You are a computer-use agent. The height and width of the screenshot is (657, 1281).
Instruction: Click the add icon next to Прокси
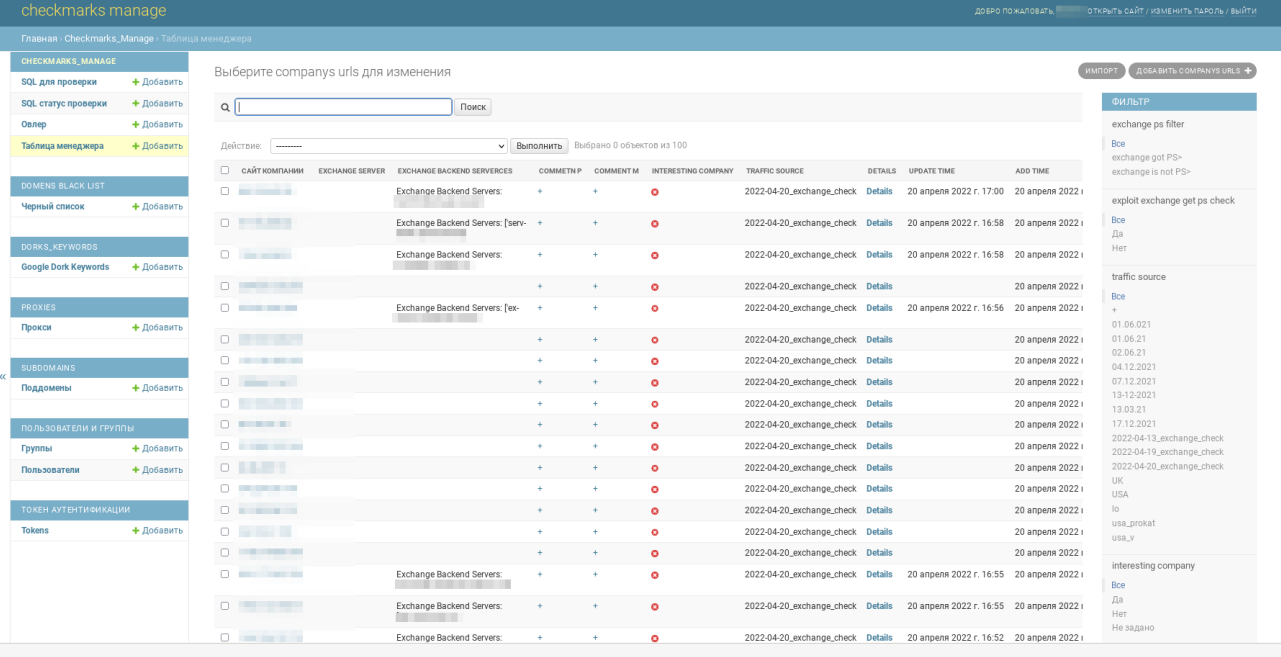coord(136,328)
